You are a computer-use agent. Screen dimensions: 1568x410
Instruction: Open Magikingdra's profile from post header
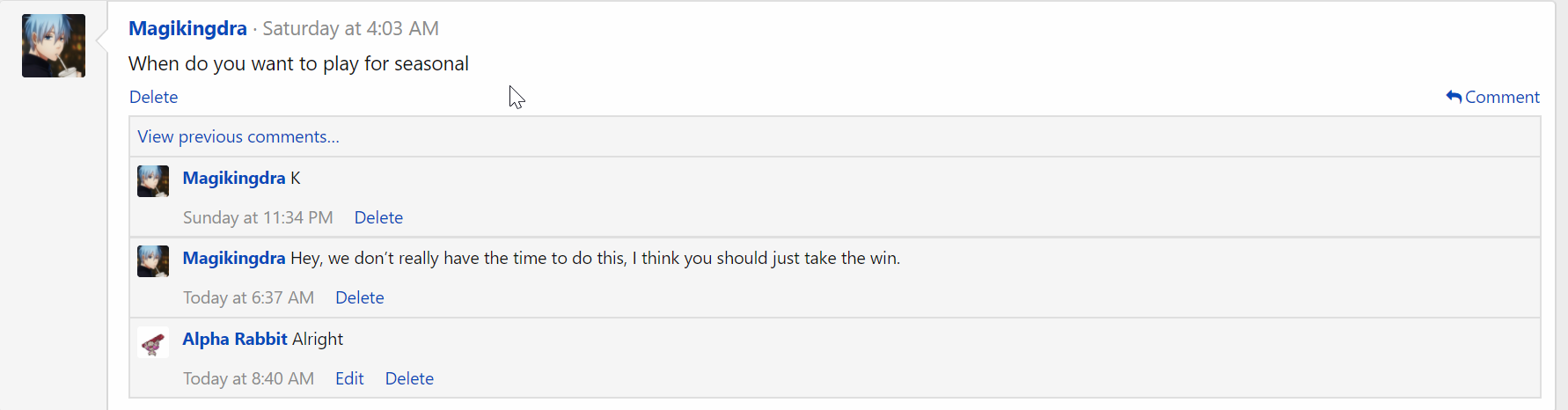(187, 28)
